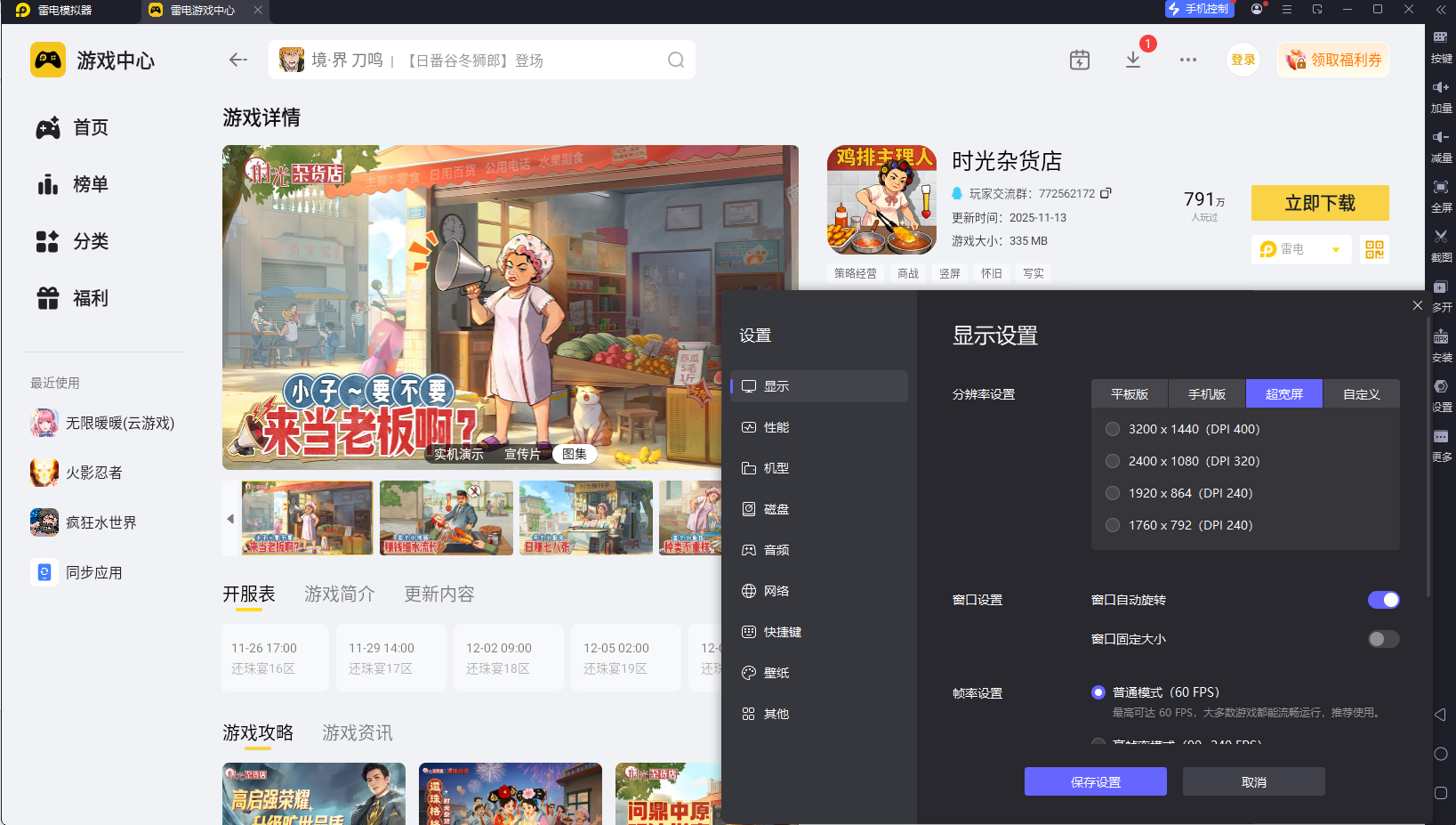Click the download manager icon
Screen dimensions: 1456x825
click(1133, 60)
